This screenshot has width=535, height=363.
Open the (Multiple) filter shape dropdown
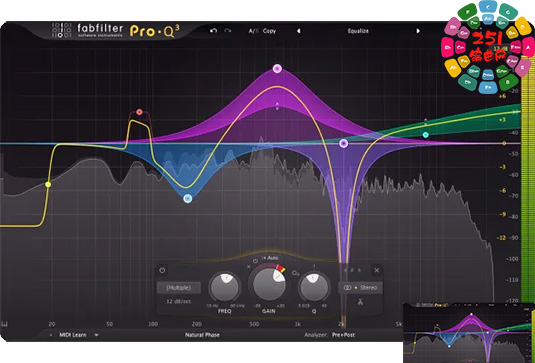click(x=179, y=288)
